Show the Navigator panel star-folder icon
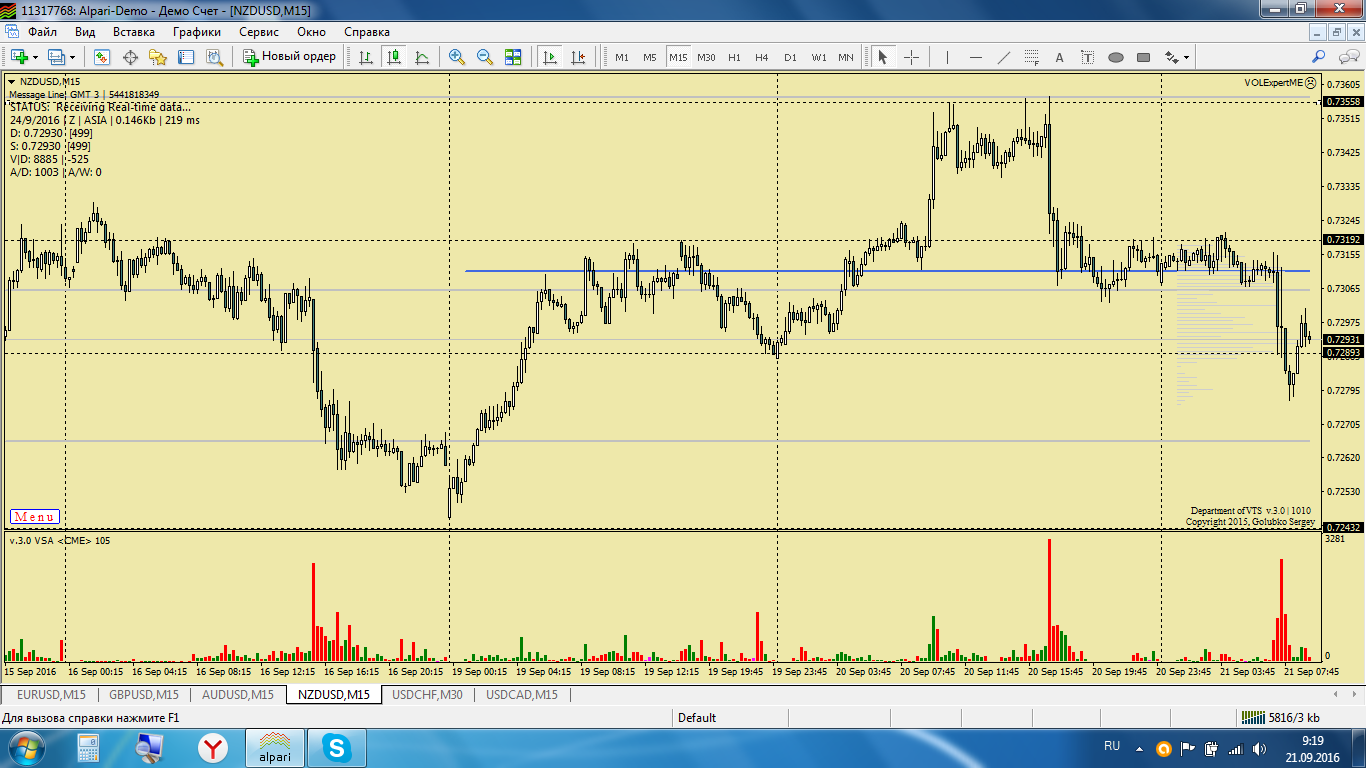 [x=158, y=57]
